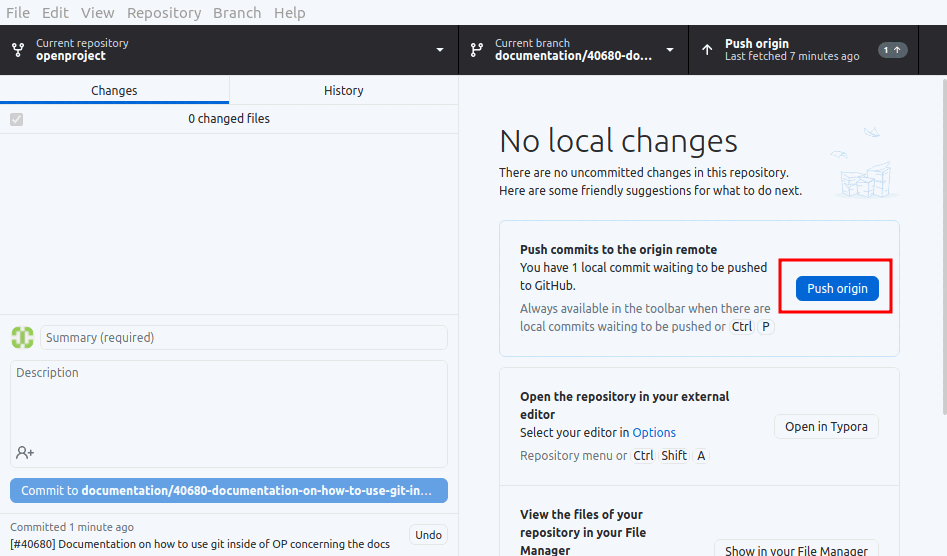Click the branch icon beside Current branch
This screenshot has width=947, height=556.
(477, 50)
